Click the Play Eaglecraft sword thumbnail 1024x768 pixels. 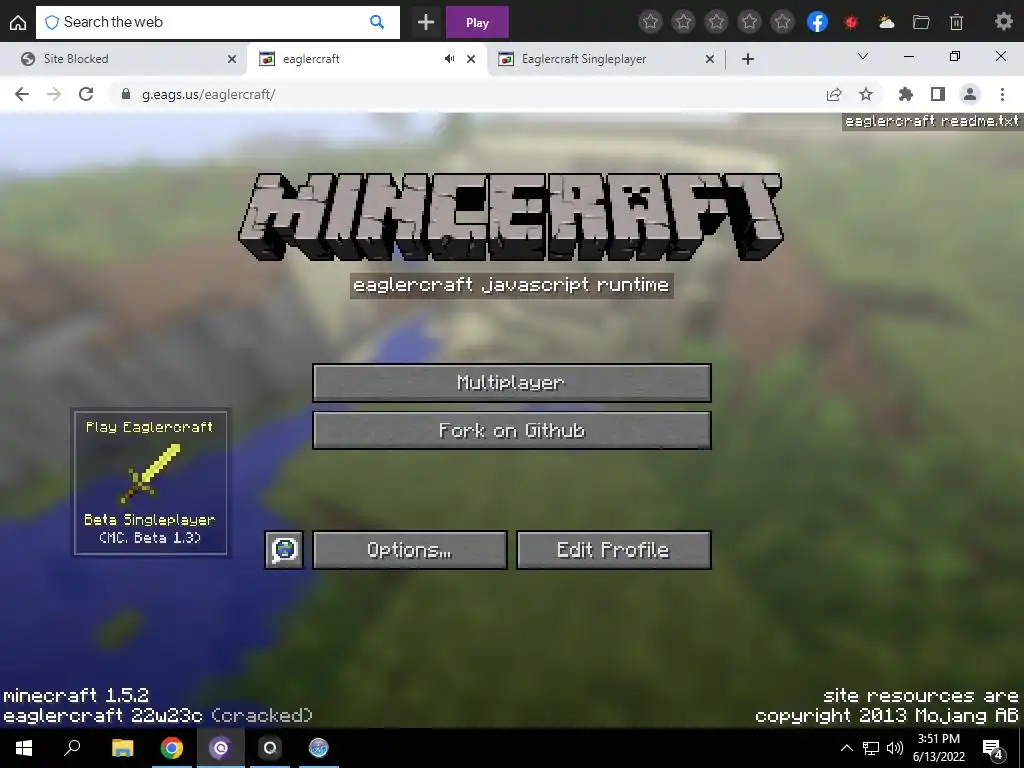(150, 482)
